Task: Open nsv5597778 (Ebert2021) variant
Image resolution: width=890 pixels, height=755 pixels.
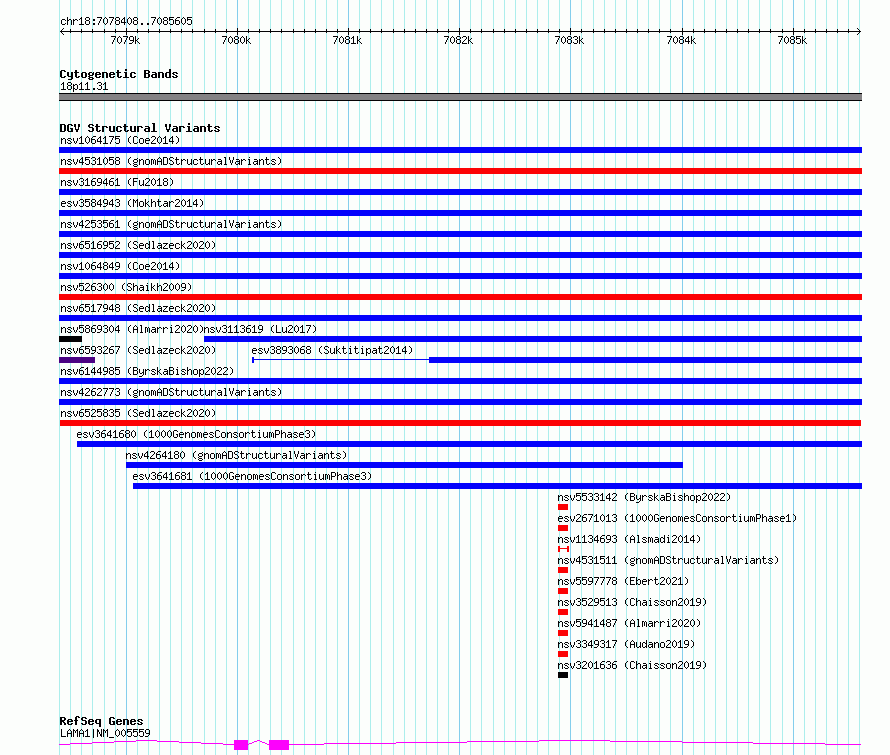Action: click(x=623, y=581)
